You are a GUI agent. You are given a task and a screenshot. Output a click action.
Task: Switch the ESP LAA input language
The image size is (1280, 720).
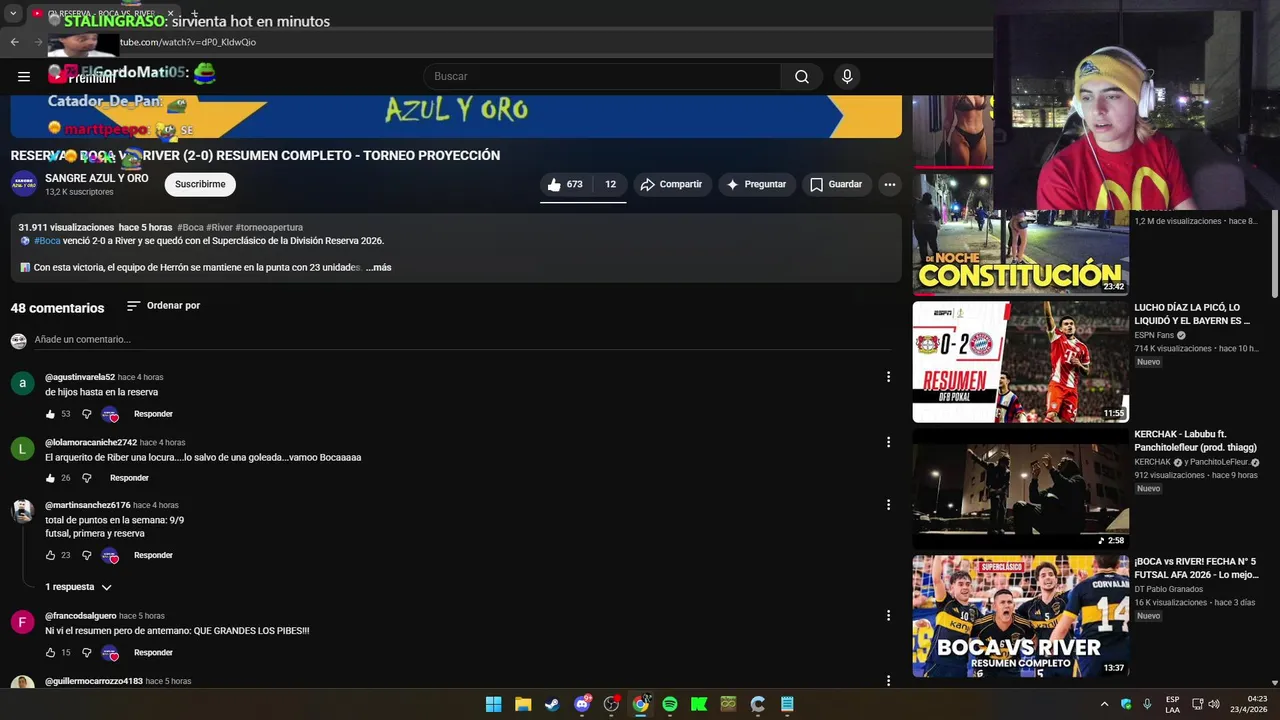click(x=1172, y=704)
